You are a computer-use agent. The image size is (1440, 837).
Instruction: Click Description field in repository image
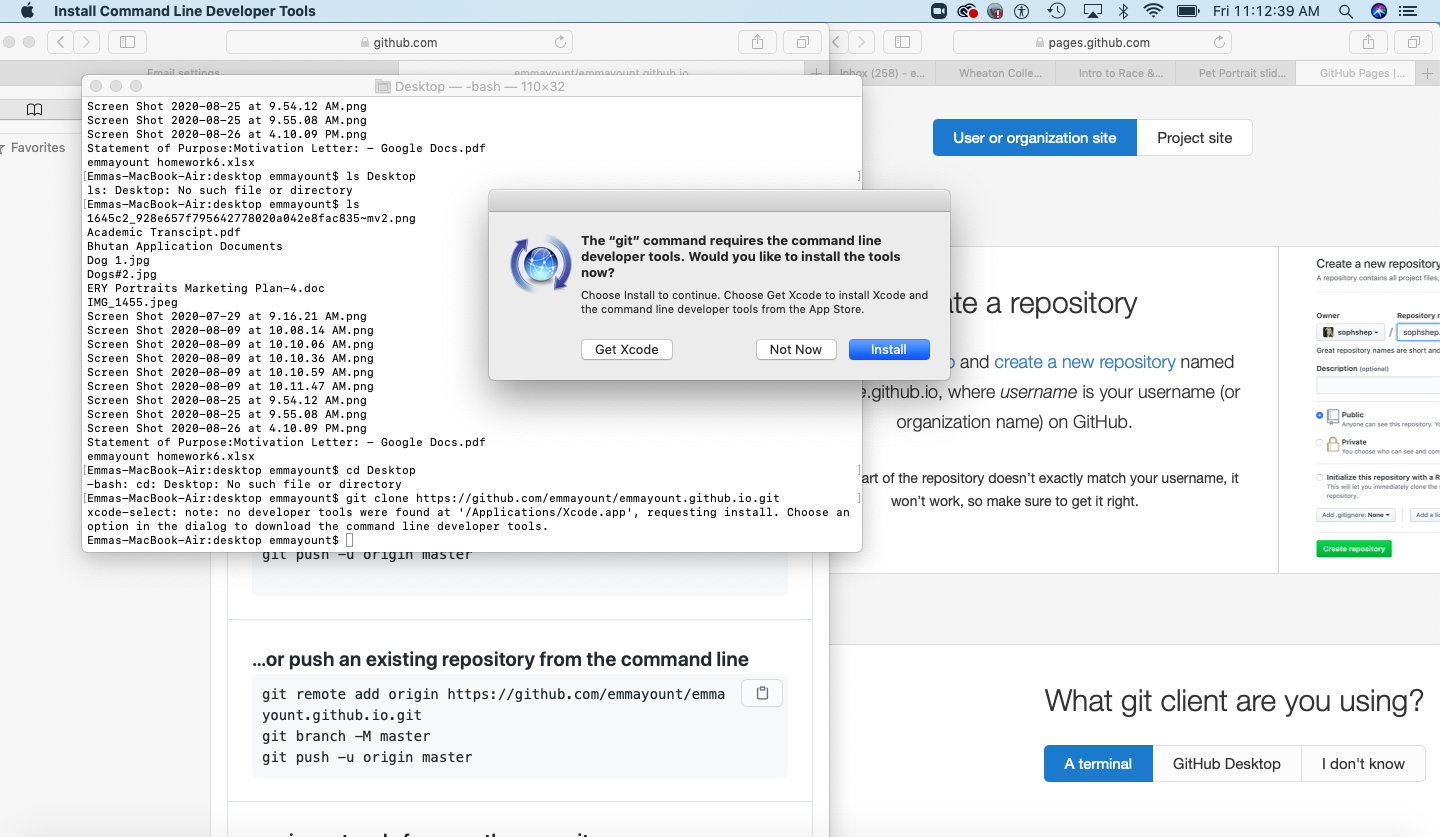click(1378, 385)
